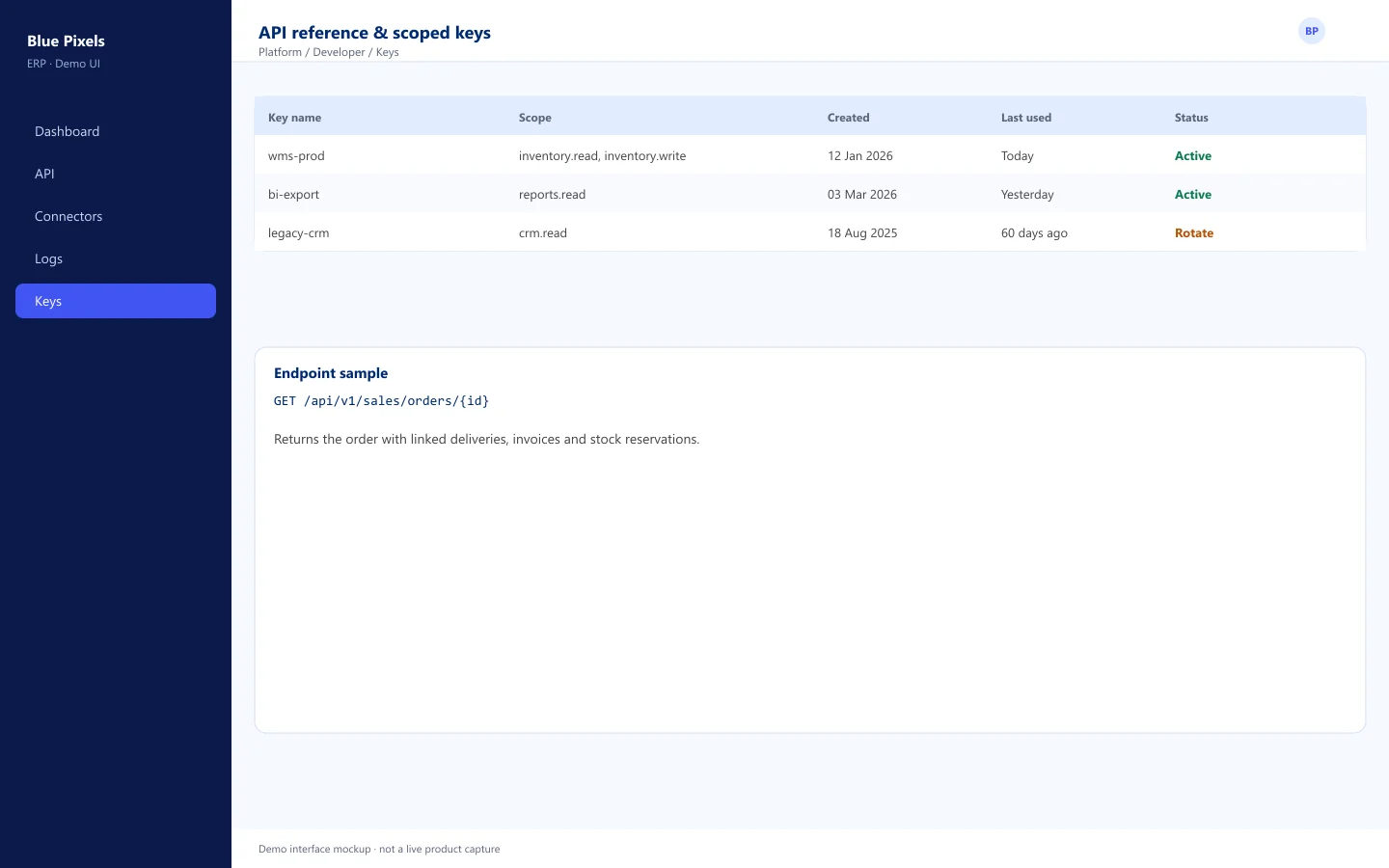Click the Key name column header

coord(294,118)
